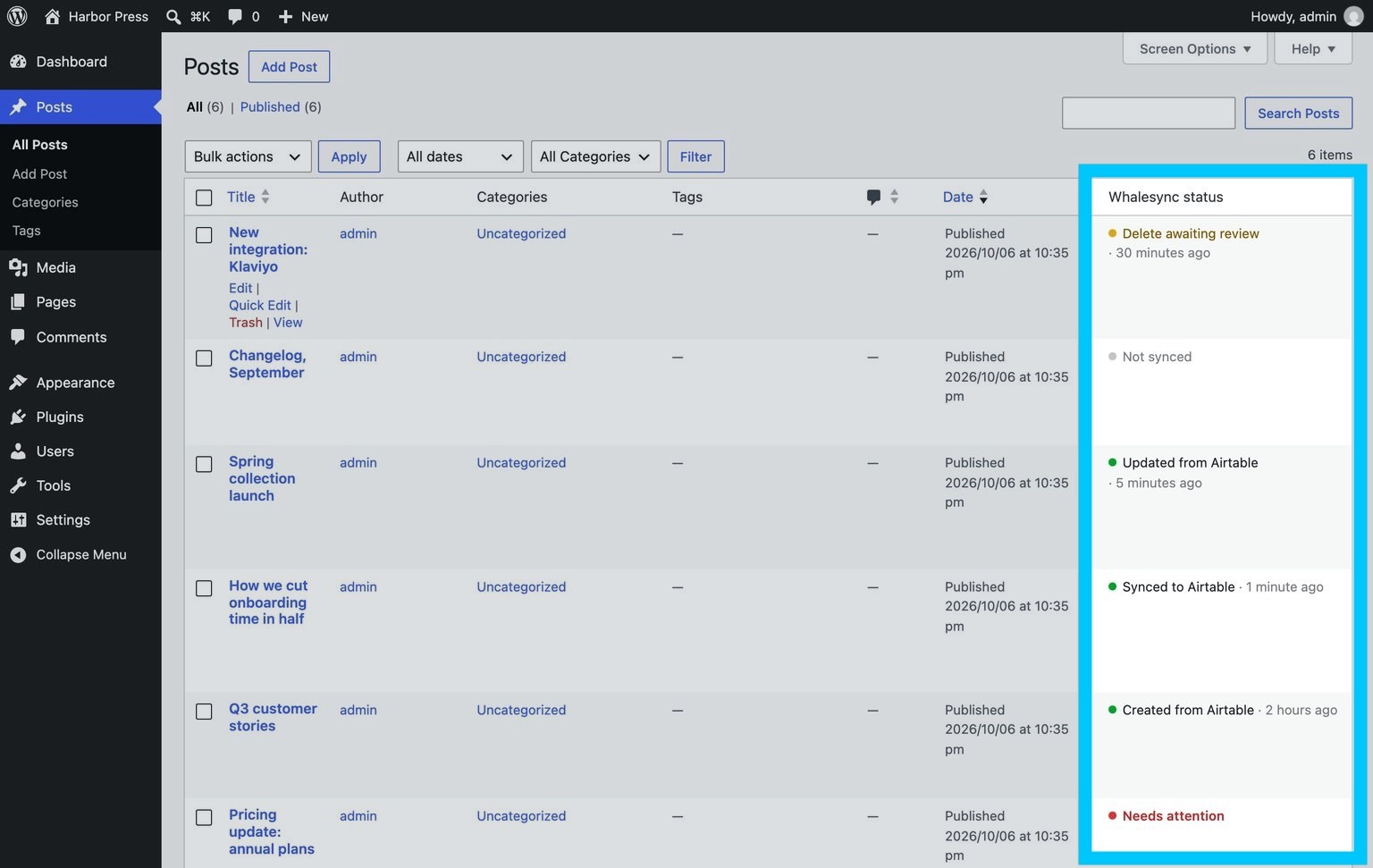Click the plus New icon
The height and width of the screenshot is (868, 1373).
(x=285, y=16)
